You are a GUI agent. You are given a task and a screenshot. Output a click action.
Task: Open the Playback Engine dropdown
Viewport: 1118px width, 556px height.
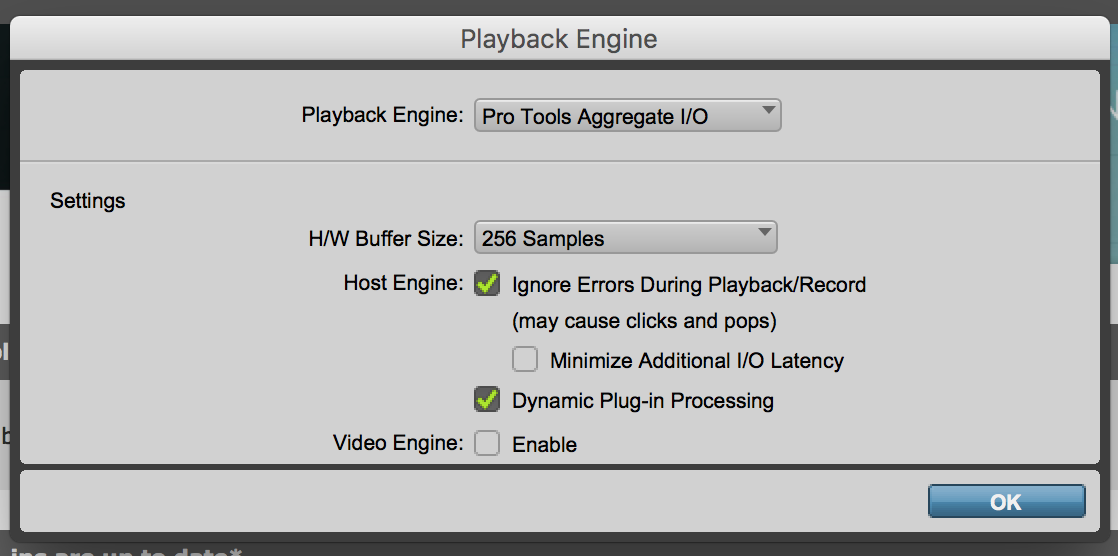[x=626, y=116]
